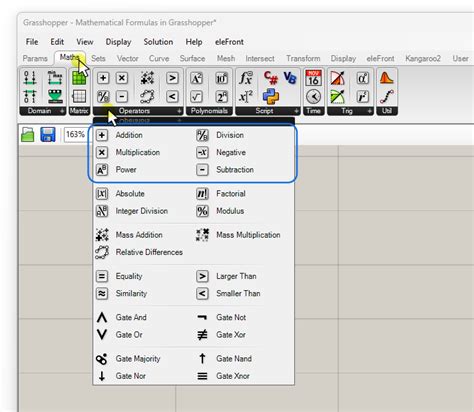The width and height of the screenshot is (474, 412).
Task: Click the VB script component icon
Action: pos(290,78)
